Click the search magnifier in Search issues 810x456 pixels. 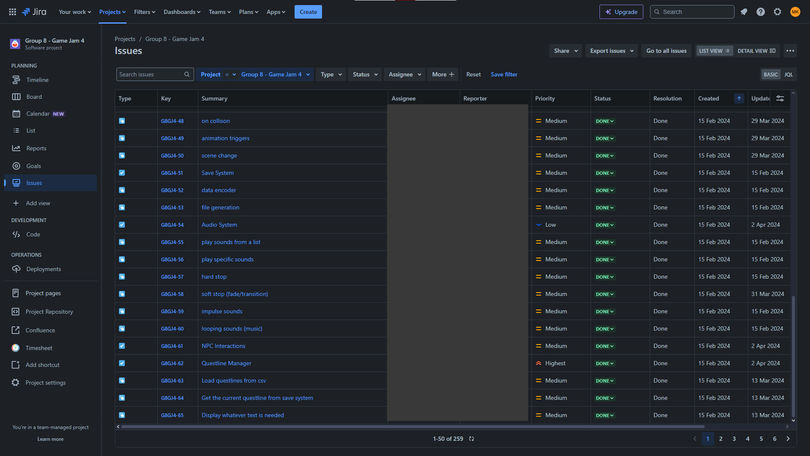(x=186, y=74)
